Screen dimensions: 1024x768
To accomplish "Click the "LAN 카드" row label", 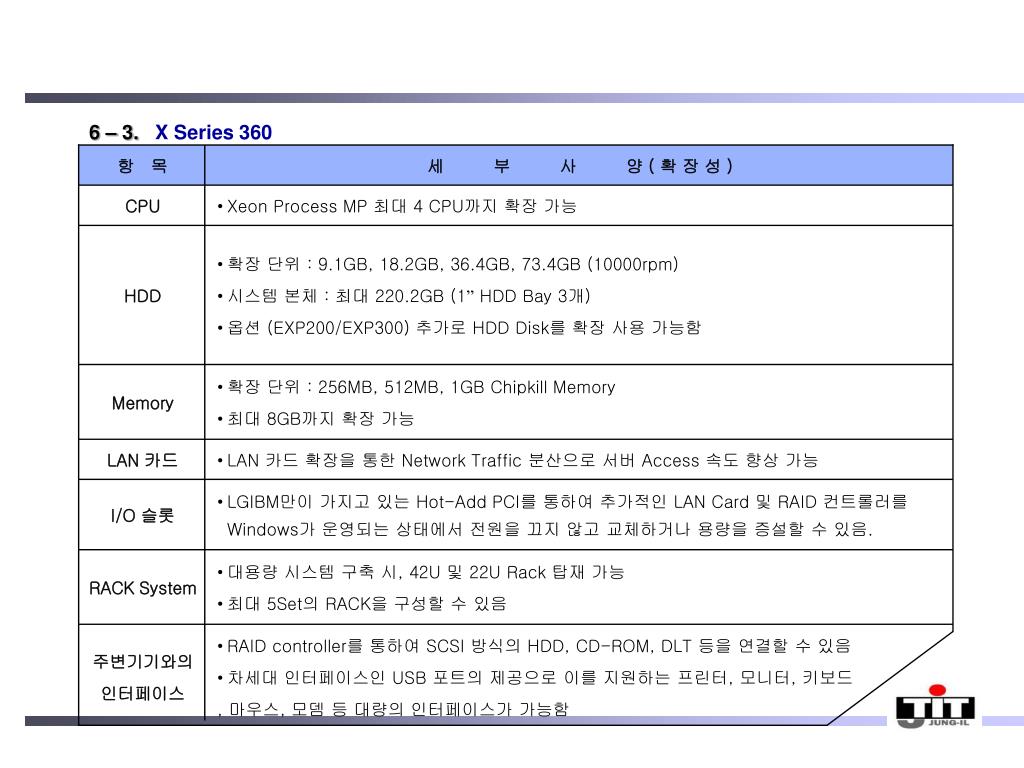I will coord(142,461).
